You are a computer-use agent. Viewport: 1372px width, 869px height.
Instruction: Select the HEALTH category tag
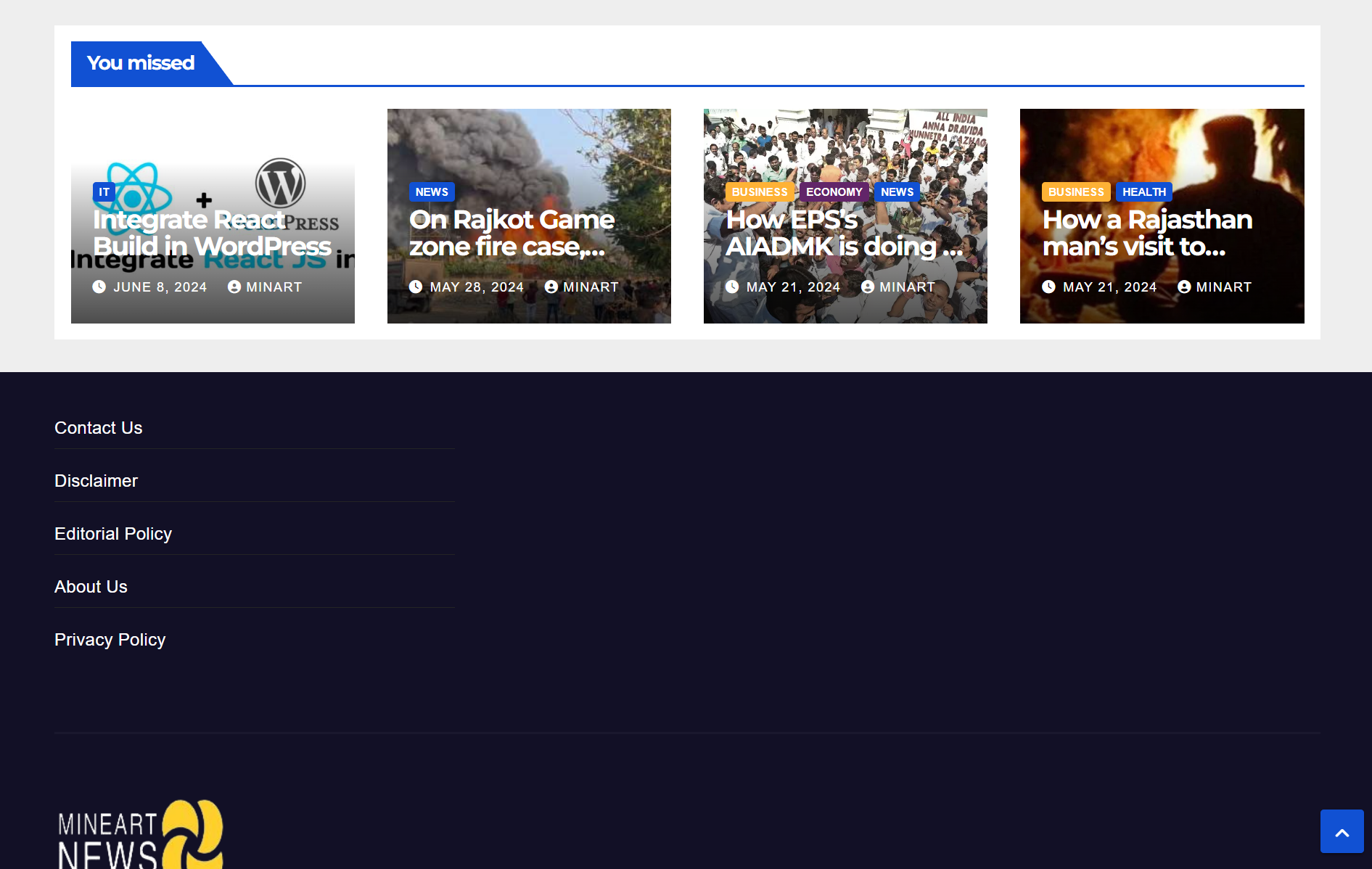pos(1143,192)
